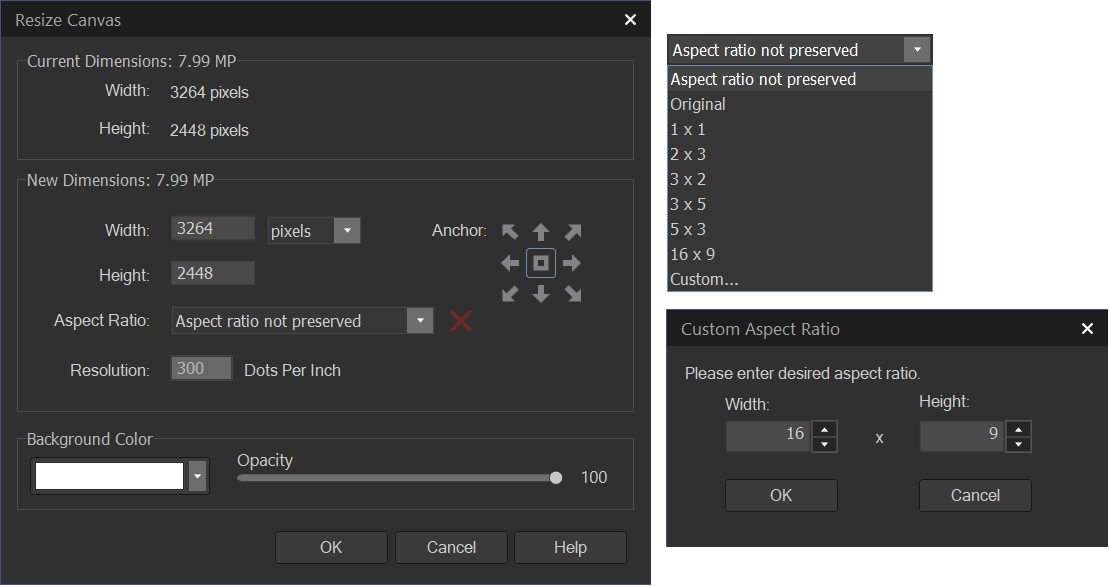Select Custom... from aspect ratio list
1109x586 pixels.
point(705,279)
